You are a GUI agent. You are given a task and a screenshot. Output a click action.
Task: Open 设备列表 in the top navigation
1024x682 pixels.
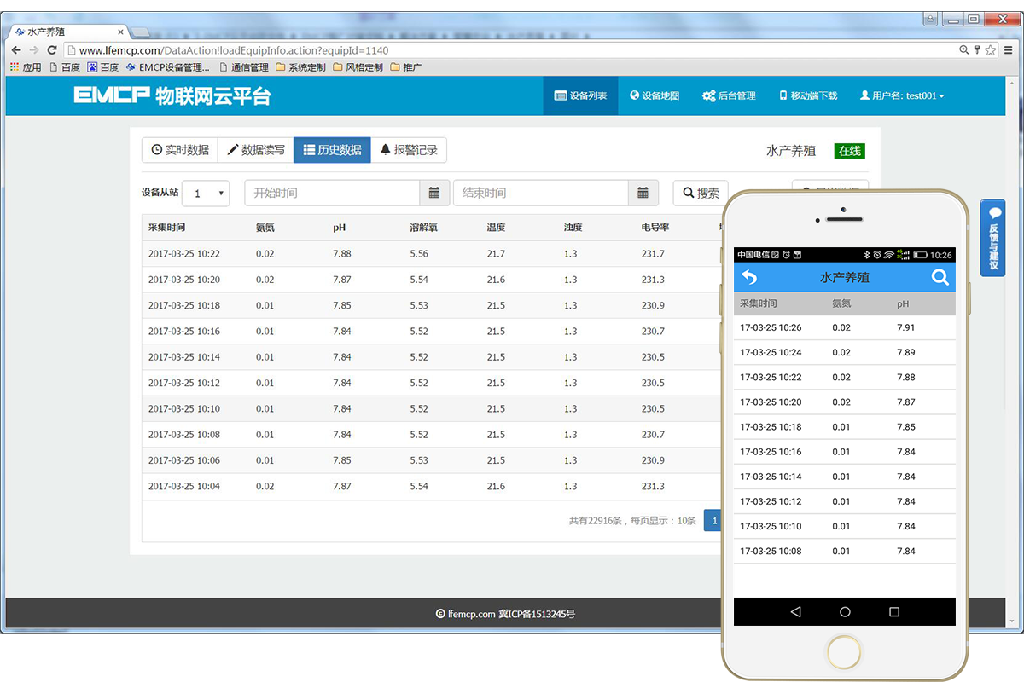[x=581, y=96]
